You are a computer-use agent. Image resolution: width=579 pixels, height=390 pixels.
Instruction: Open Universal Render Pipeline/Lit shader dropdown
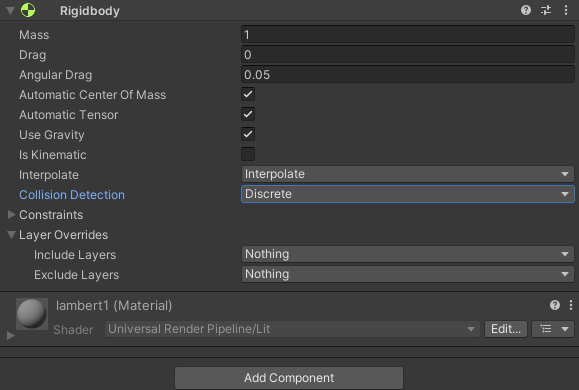point(292,329)
